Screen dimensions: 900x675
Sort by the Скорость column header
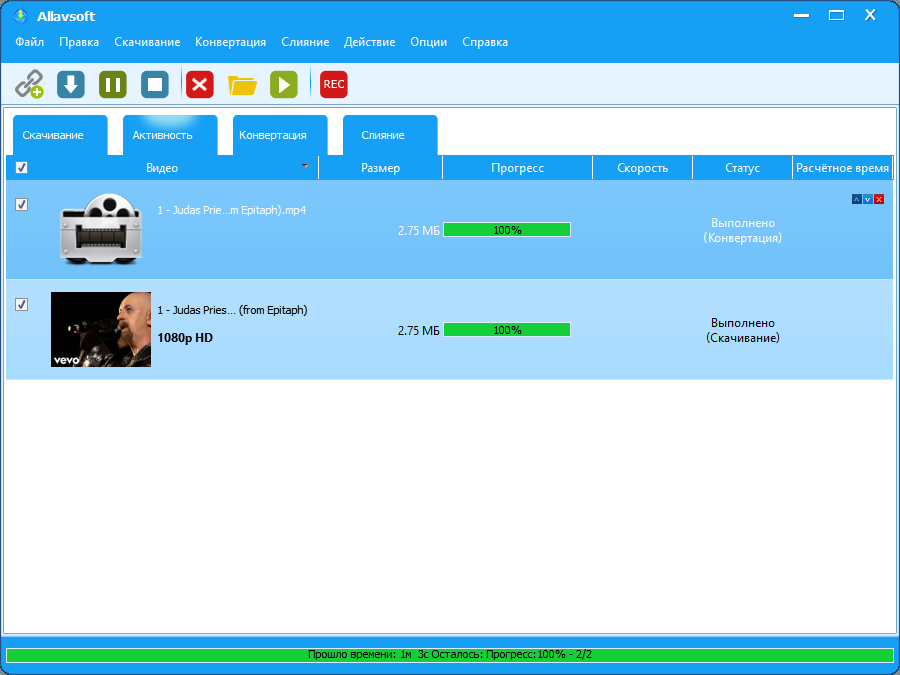[642, 168]
